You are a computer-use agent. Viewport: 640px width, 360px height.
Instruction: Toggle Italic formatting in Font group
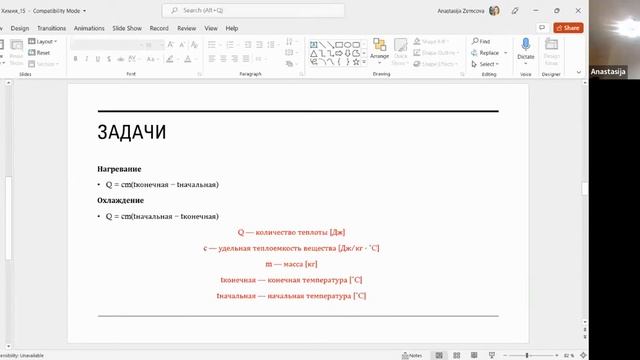click(x=87, y=59)
